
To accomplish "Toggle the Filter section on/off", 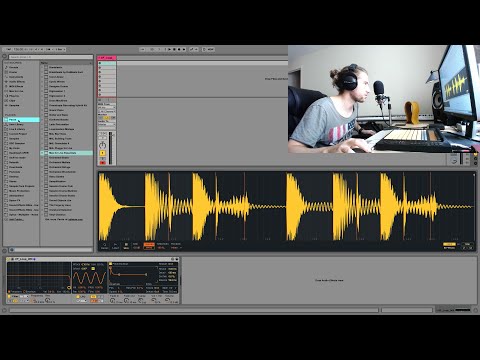I will (x=9, y=296).
